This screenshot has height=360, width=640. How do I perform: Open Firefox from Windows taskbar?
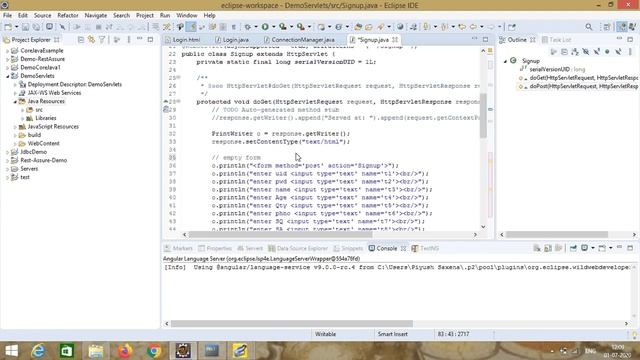(125, 351)
